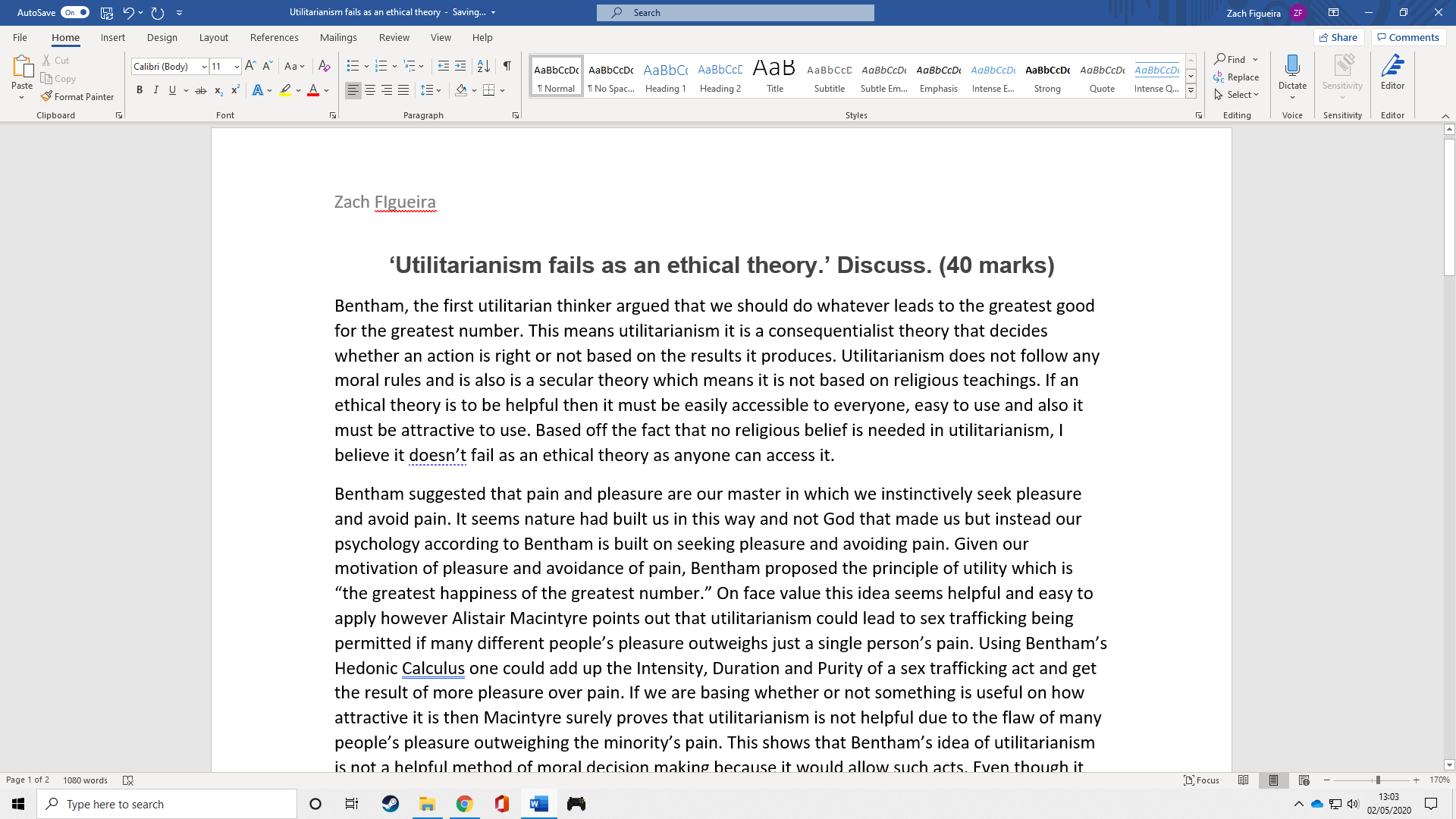Toggle Bold formatting
The image size is (1456, 819).
tap(140, 89)
